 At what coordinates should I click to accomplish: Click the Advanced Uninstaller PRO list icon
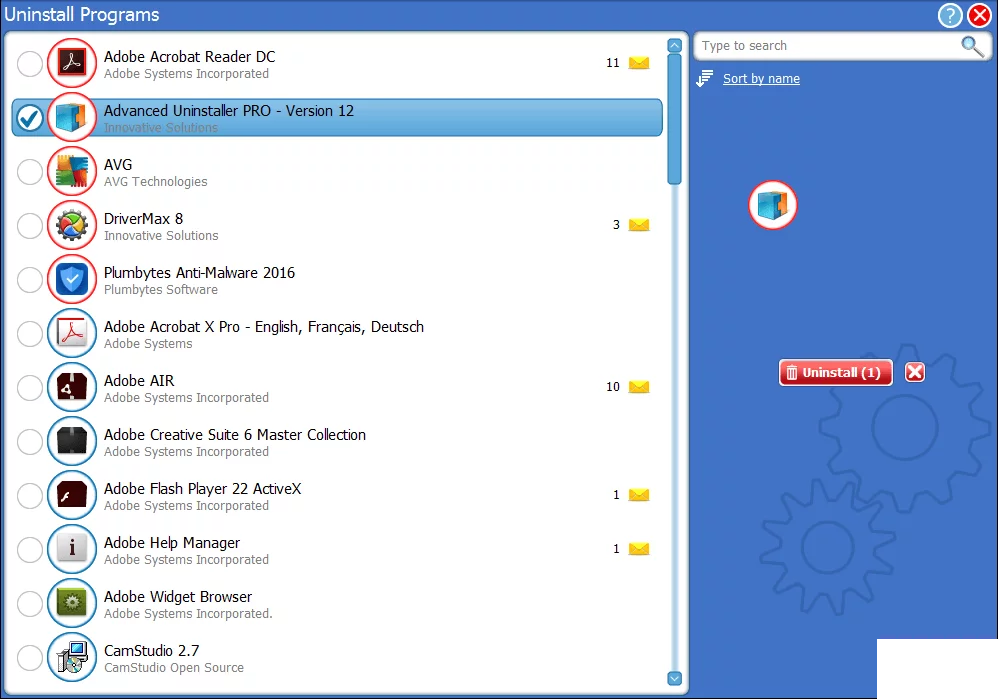[72, 117]
